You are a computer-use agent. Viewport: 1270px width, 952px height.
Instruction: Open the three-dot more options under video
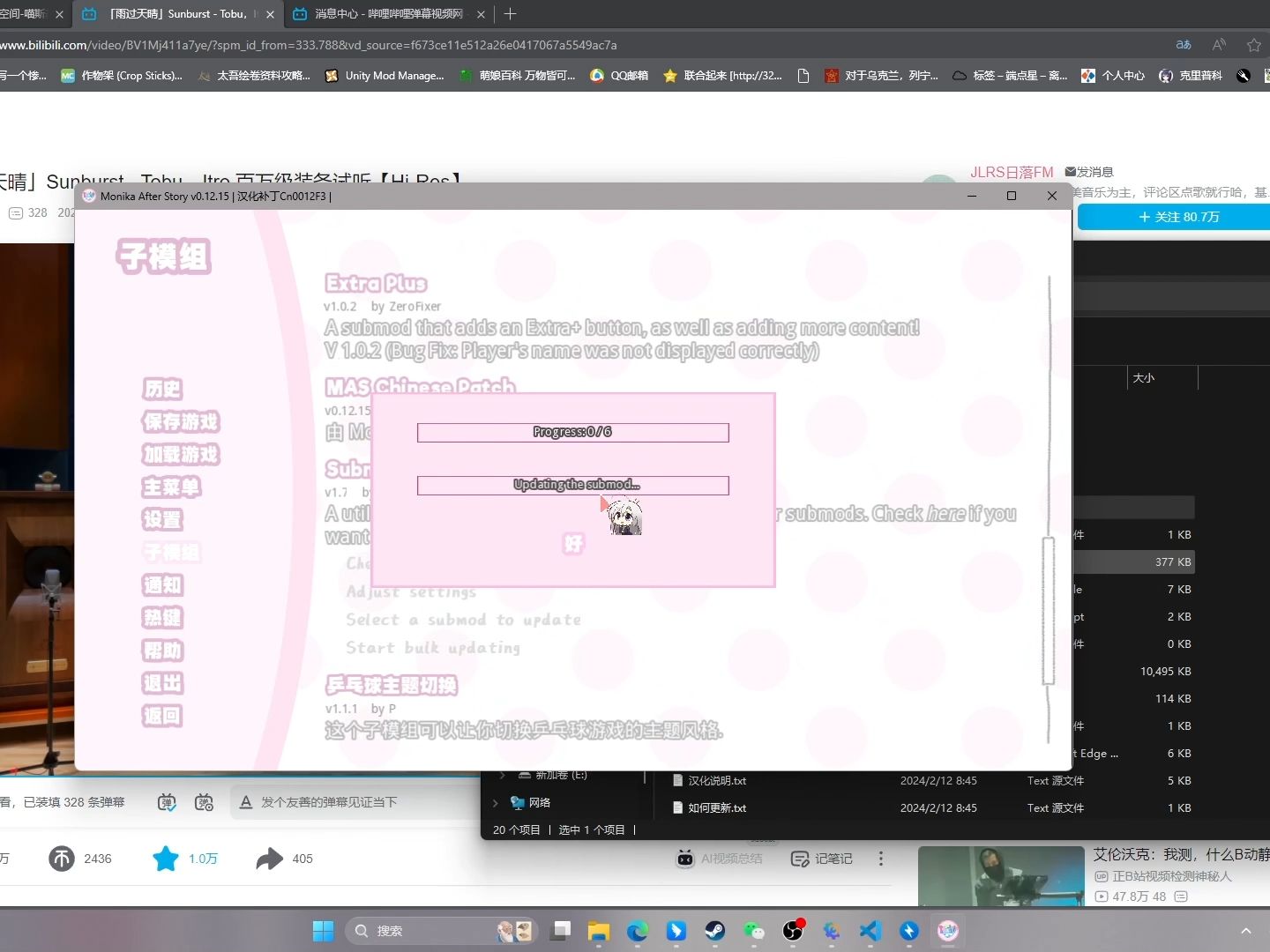coord(881,859)
